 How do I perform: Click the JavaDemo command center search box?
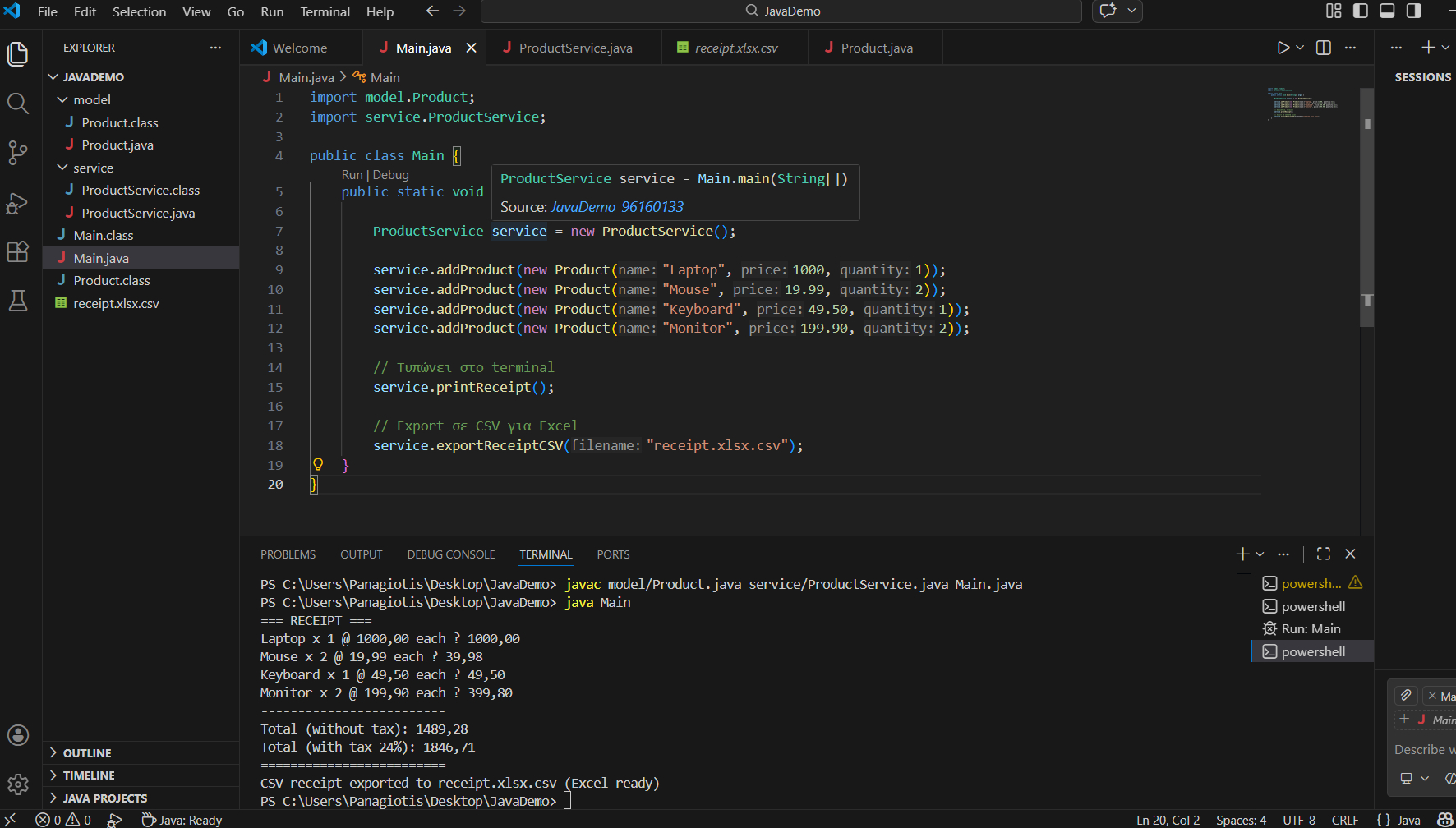coord(781,11)
